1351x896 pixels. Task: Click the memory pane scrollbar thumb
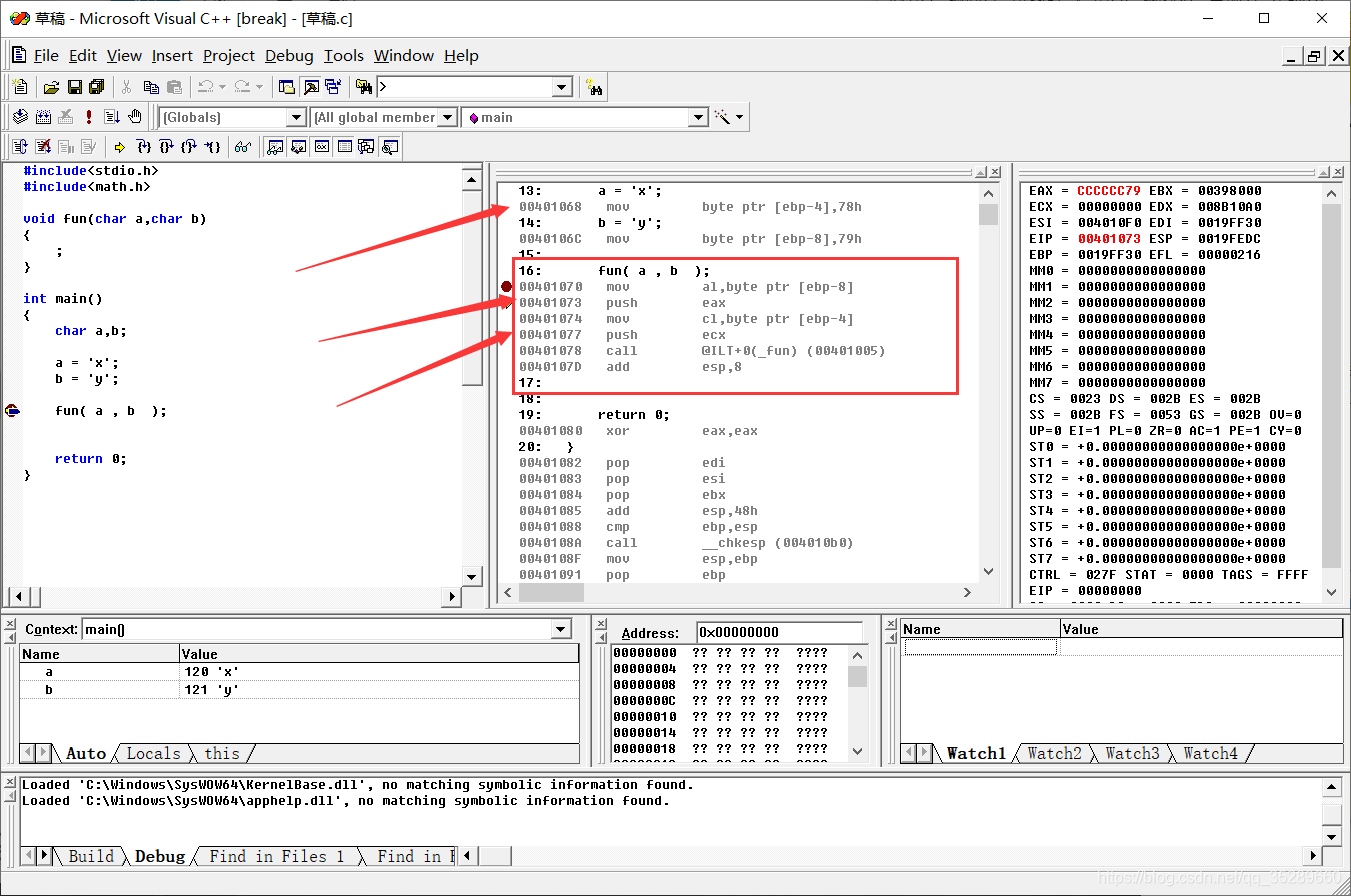pyautogui.click(x=858, y=677)
